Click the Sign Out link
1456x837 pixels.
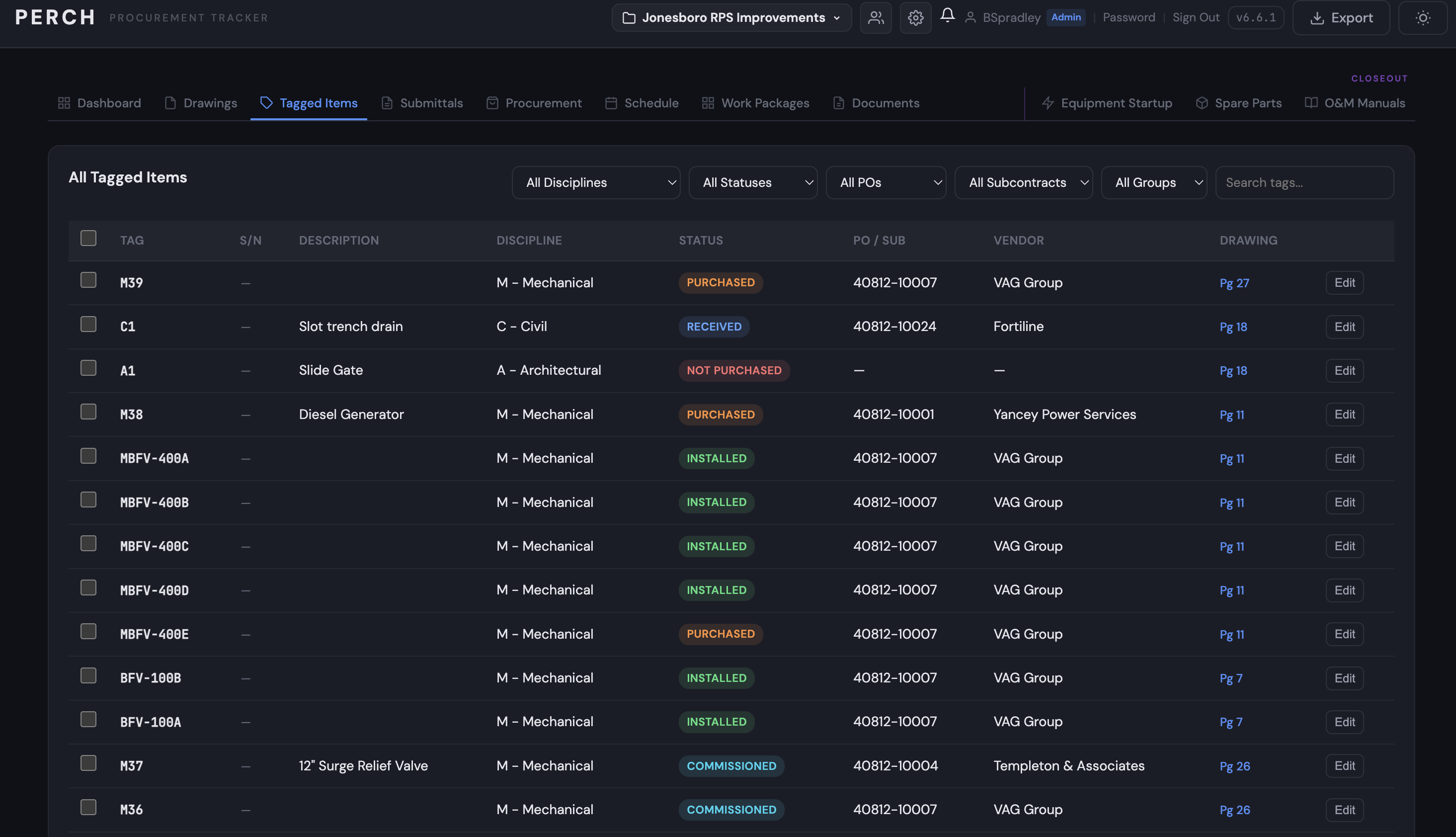point(1196,17)
